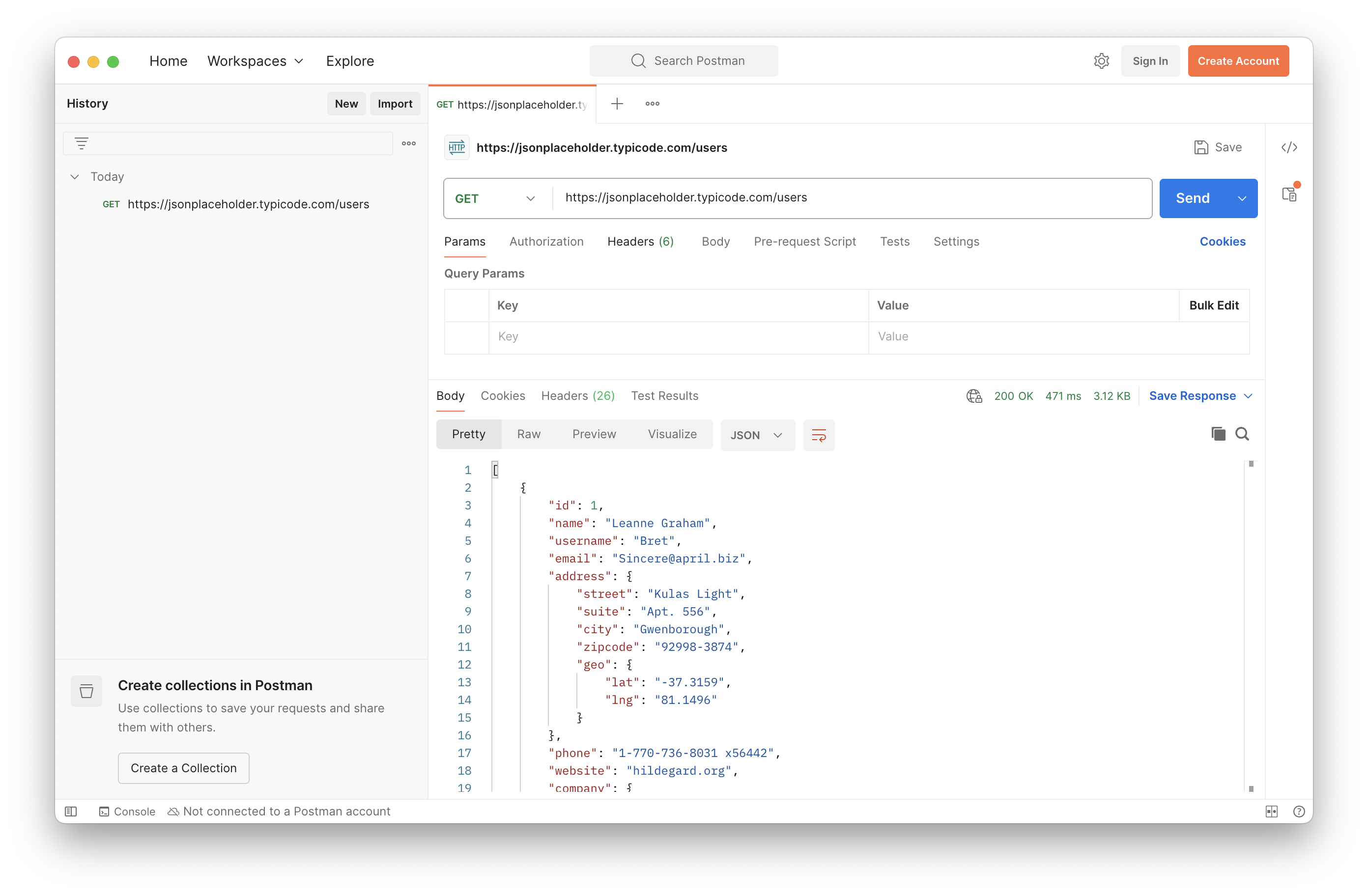Expand the Send button dropdown arrow
This screenshot has width=1368, height=896.
click(1242, 198)
